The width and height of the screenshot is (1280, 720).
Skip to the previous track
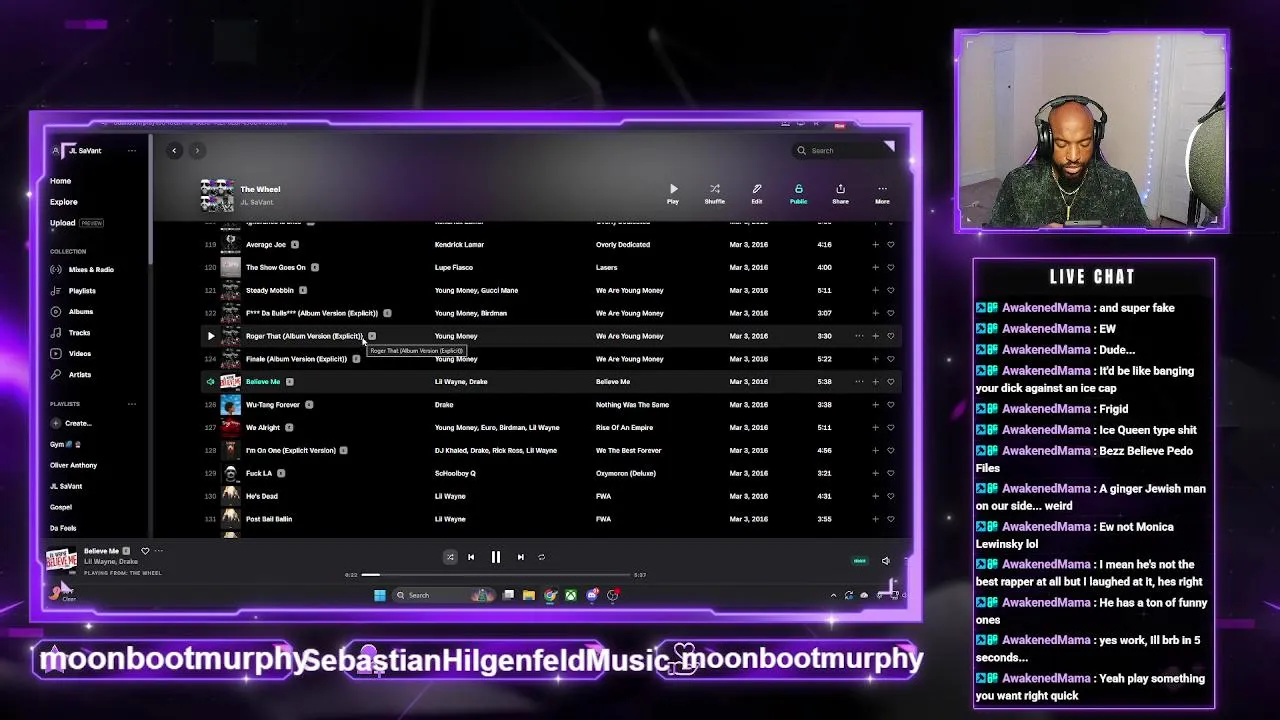[471, 557]
